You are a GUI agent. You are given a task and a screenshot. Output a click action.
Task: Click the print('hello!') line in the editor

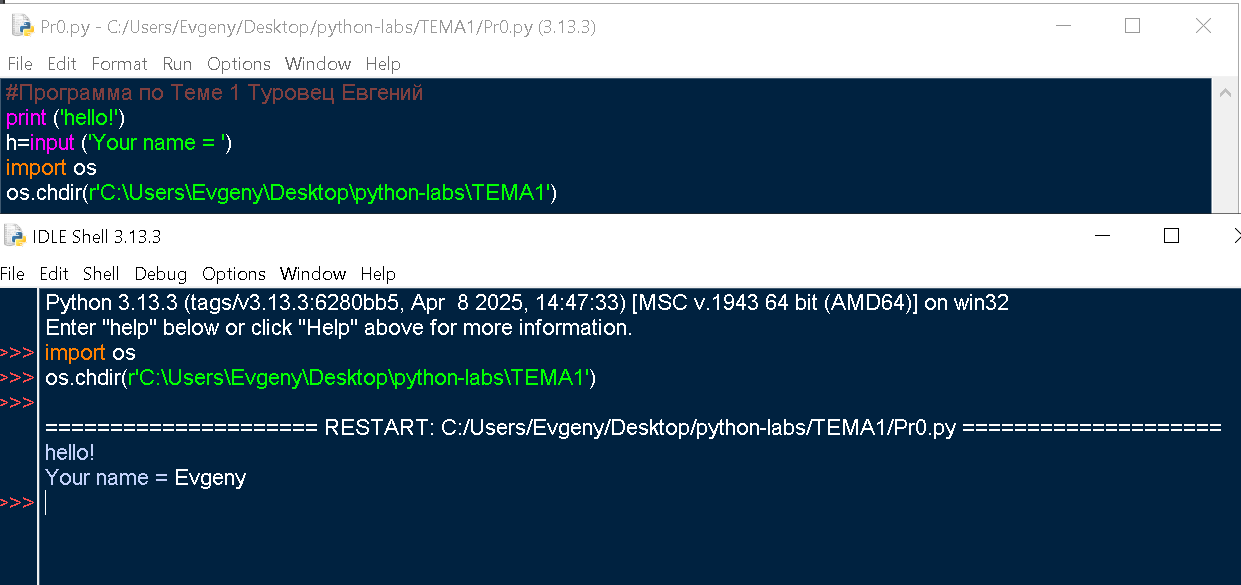pos(65,118)
